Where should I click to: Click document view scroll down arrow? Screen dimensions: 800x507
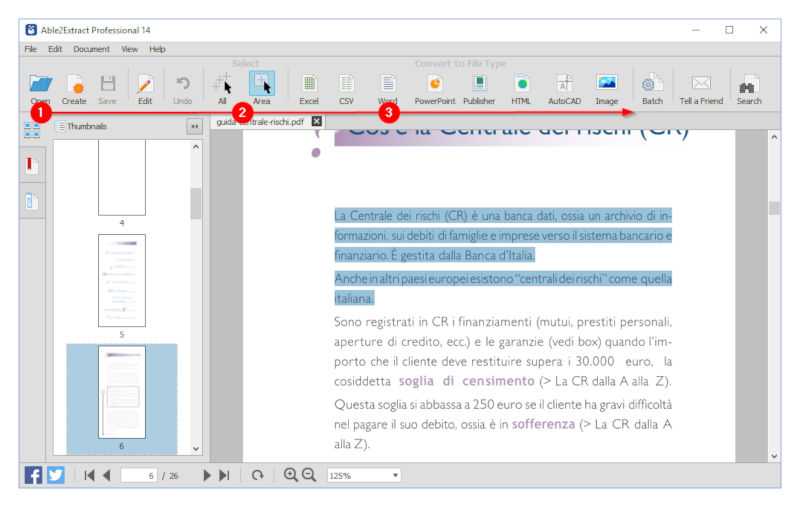point(774,456)
